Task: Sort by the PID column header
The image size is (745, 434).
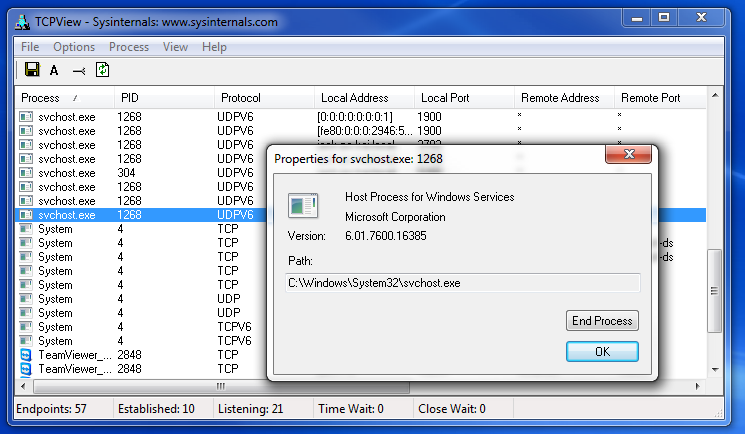Action: [164, 98]
